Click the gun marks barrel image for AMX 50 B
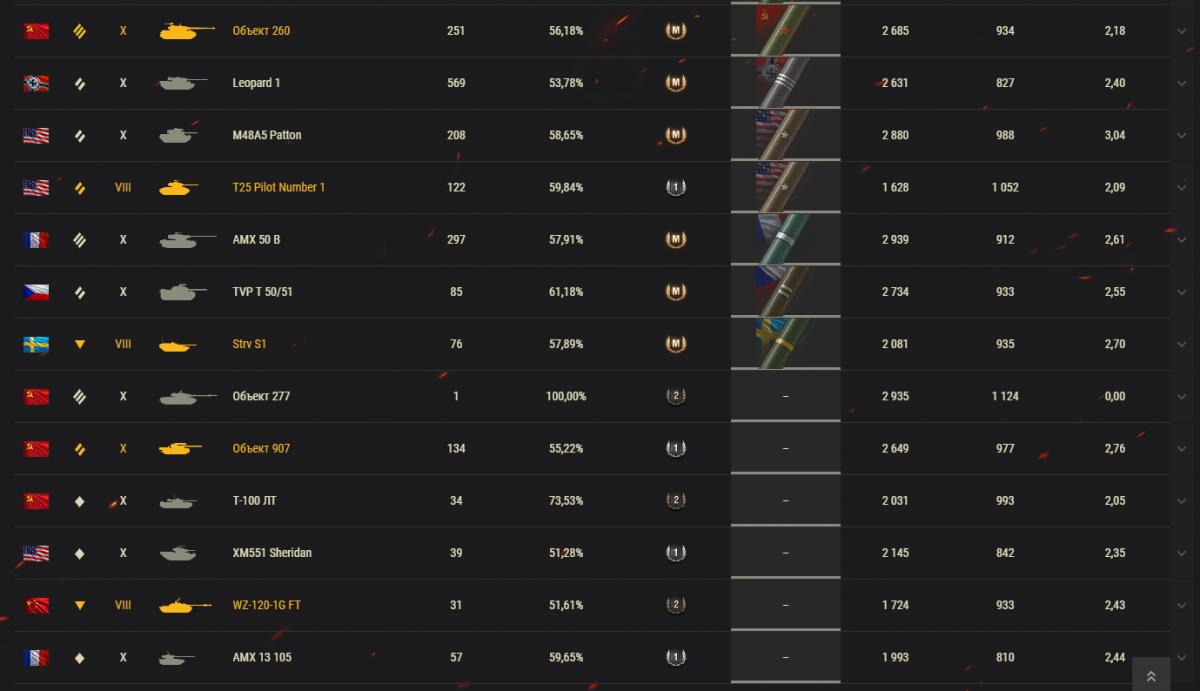Screen dimensions: 1200x691 [x=785, y=240]
